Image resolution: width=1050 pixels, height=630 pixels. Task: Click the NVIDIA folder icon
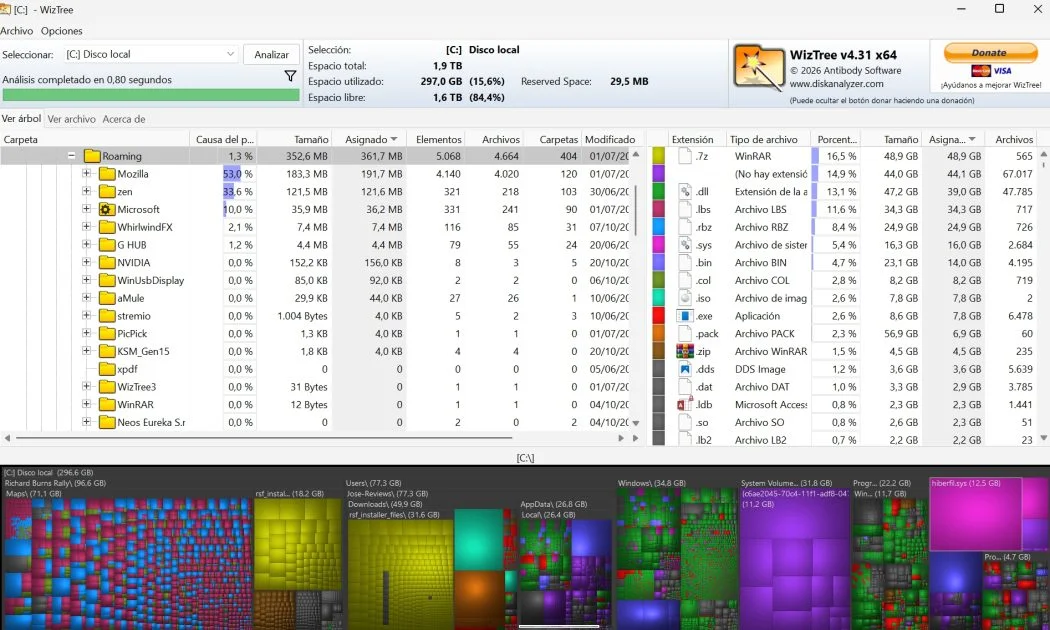coord(107,262)
